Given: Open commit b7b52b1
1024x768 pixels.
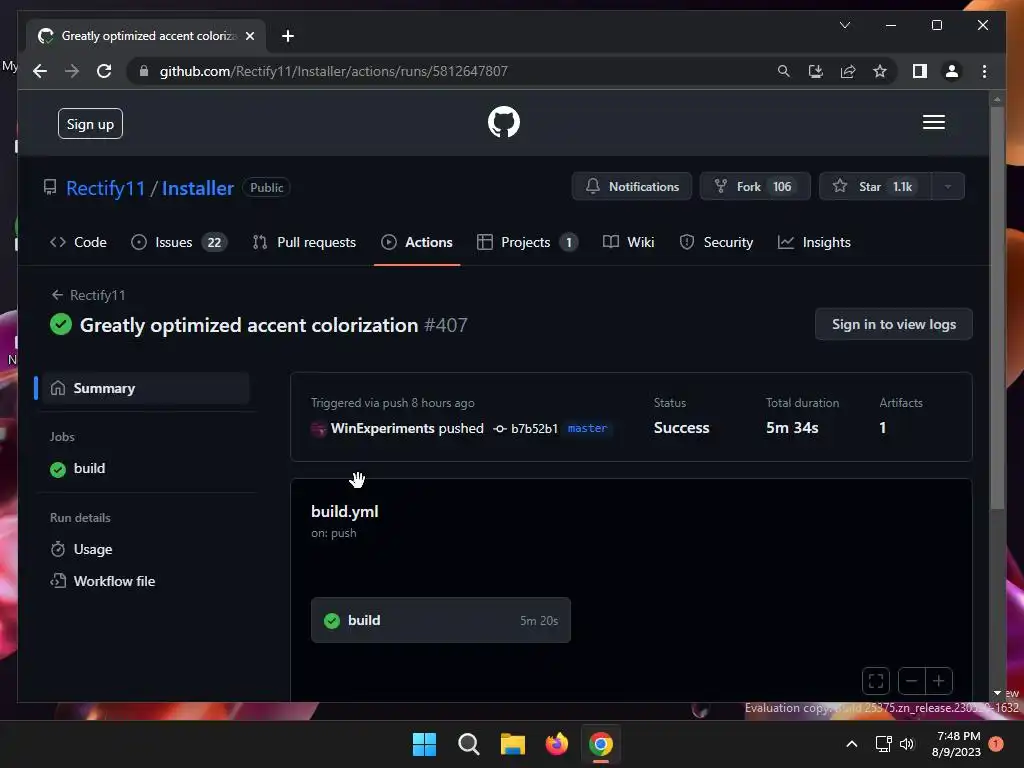Looking at the screenshot, I should click(534, 429).
